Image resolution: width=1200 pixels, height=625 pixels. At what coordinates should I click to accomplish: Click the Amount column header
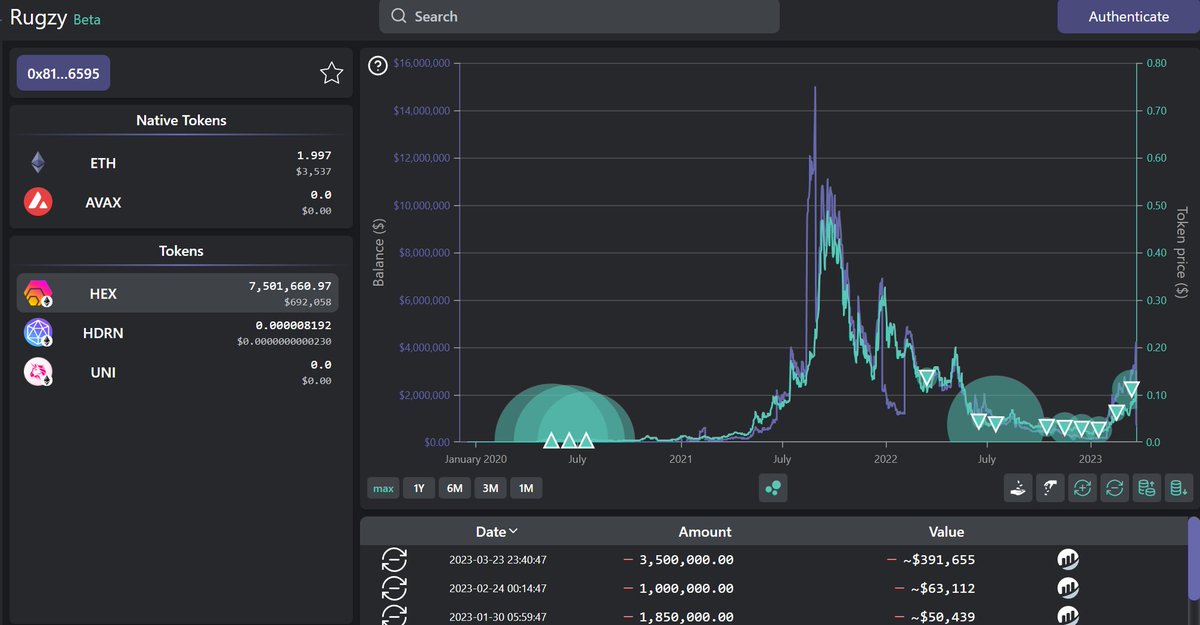(705, 532)
